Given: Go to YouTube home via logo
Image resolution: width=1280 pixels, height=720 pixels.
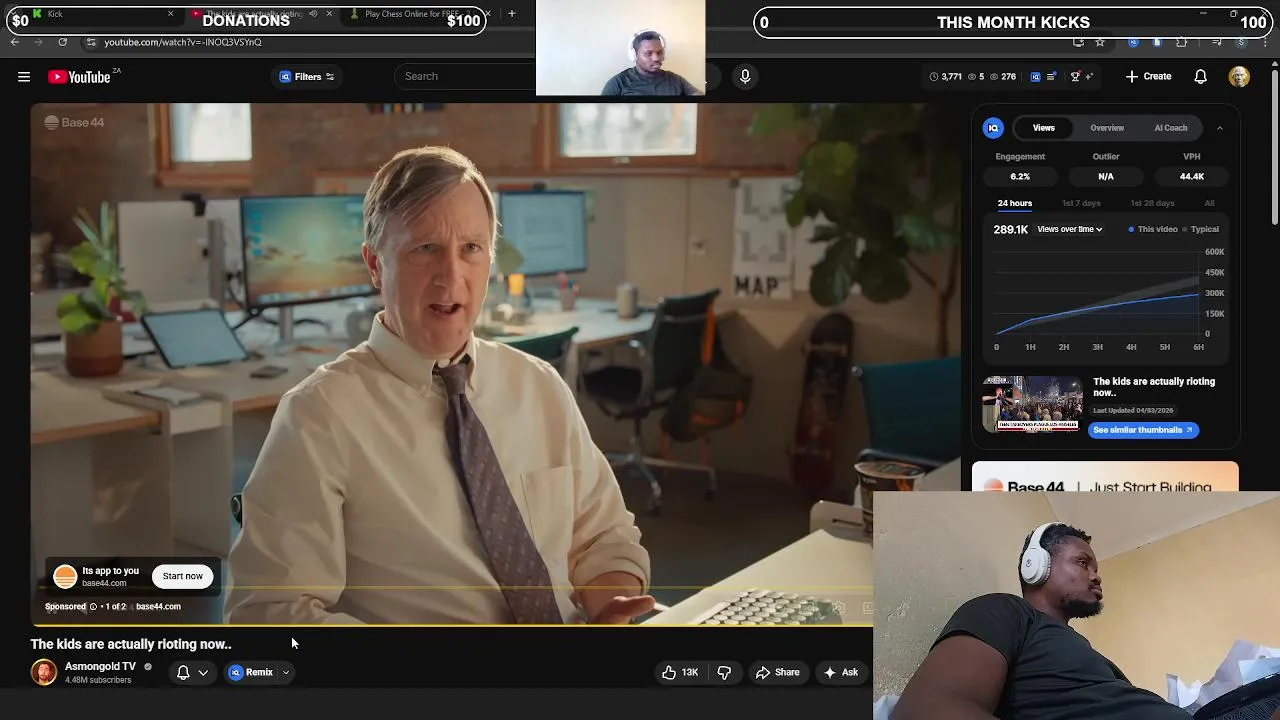Looking at the screenshot, I should [x=80, y=77].
